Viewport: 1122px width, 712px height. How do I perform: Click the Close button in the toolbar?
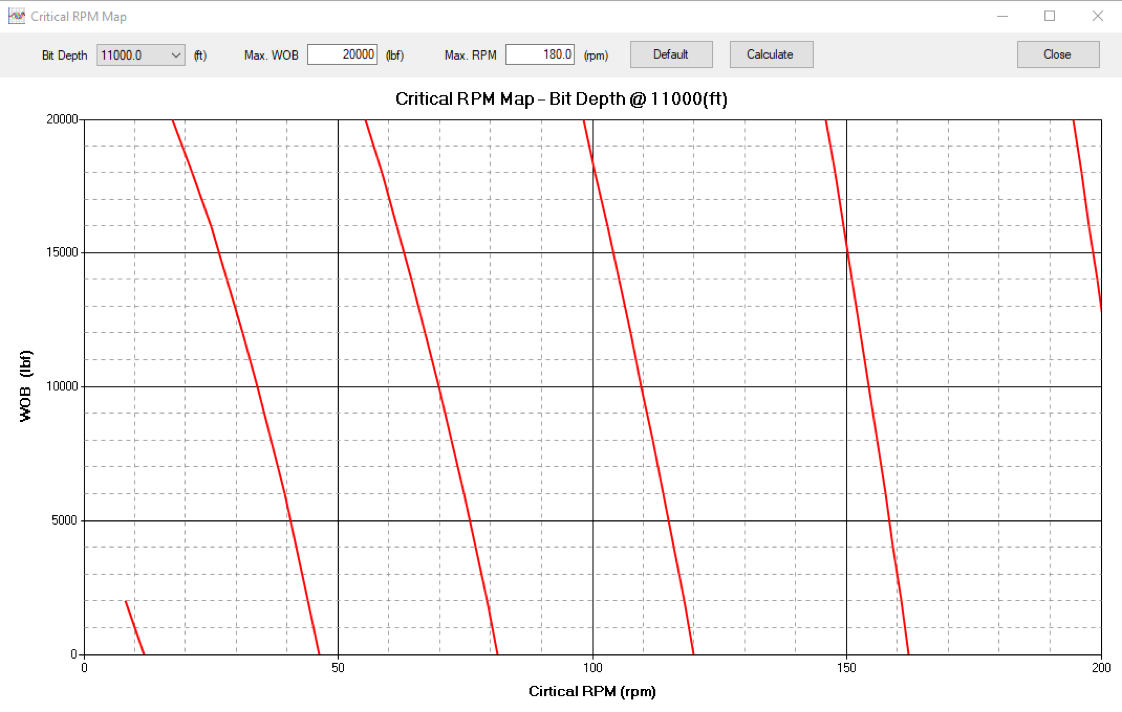1057,55
